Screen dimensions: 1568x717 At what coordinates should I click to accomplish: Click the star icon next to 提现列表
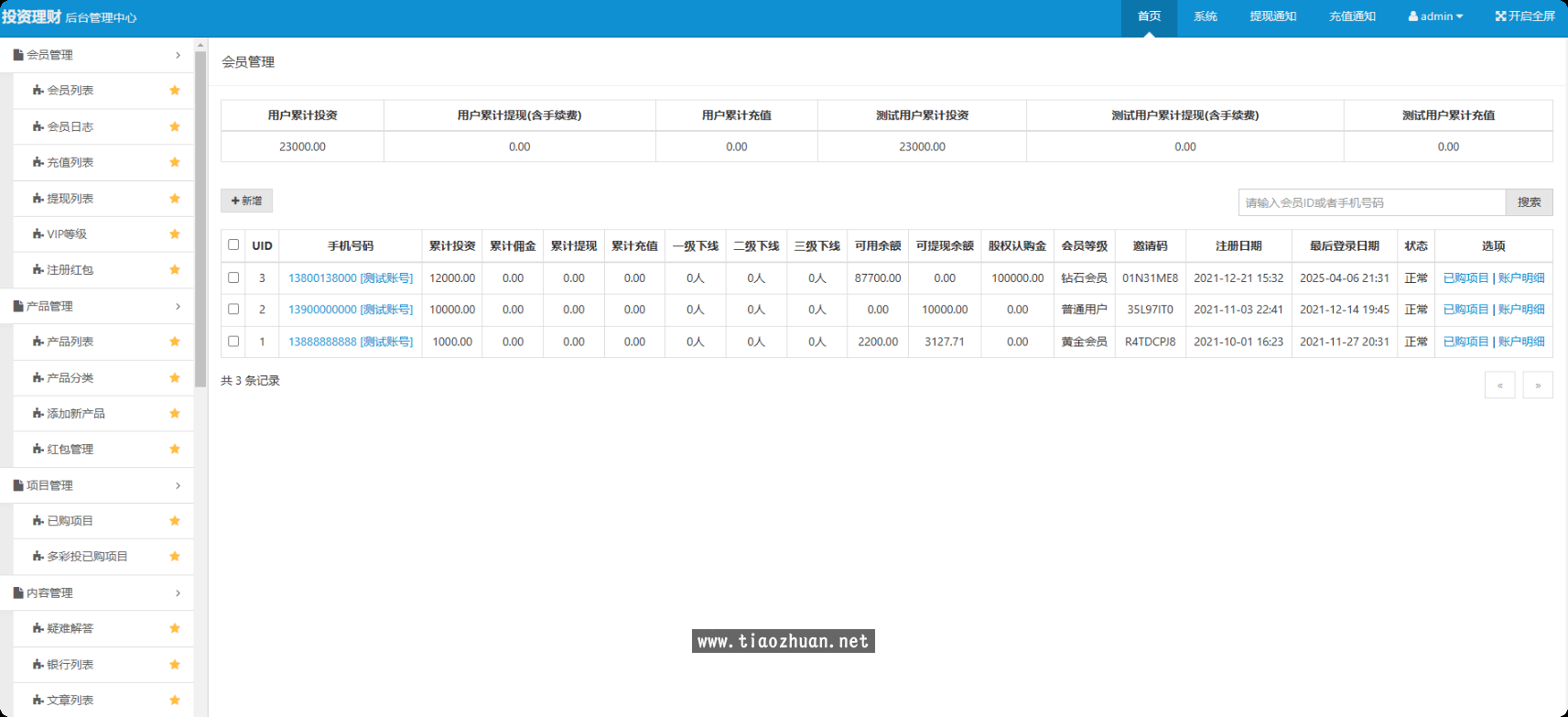click(x=175, y=198)
